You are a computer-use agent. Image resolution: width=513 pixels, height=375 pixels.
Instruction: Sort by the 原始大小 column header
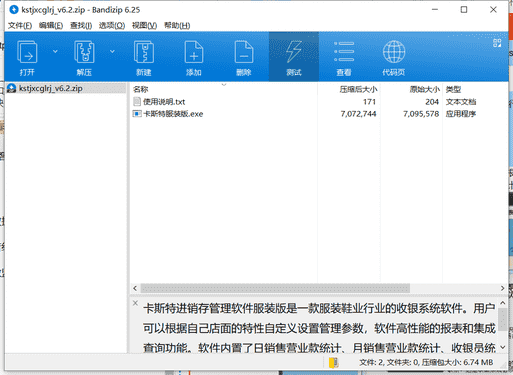tap(425, 89)
